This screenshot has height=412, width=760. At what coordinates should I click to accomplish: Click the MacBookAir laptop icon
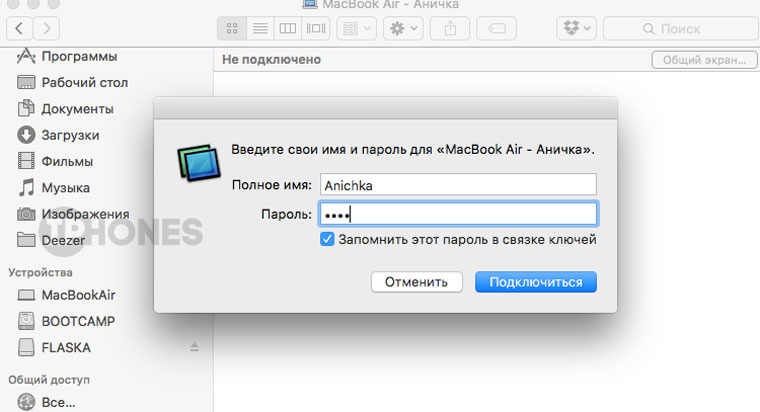pos(26,295)
